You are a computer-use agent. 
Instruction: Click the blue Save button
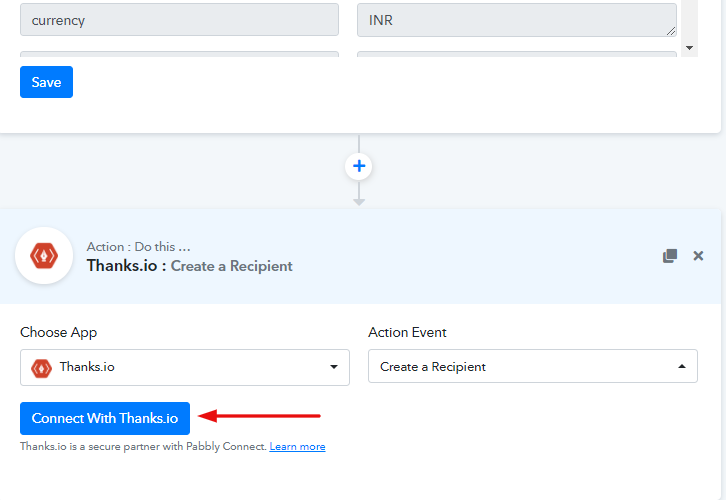(46, 82)
